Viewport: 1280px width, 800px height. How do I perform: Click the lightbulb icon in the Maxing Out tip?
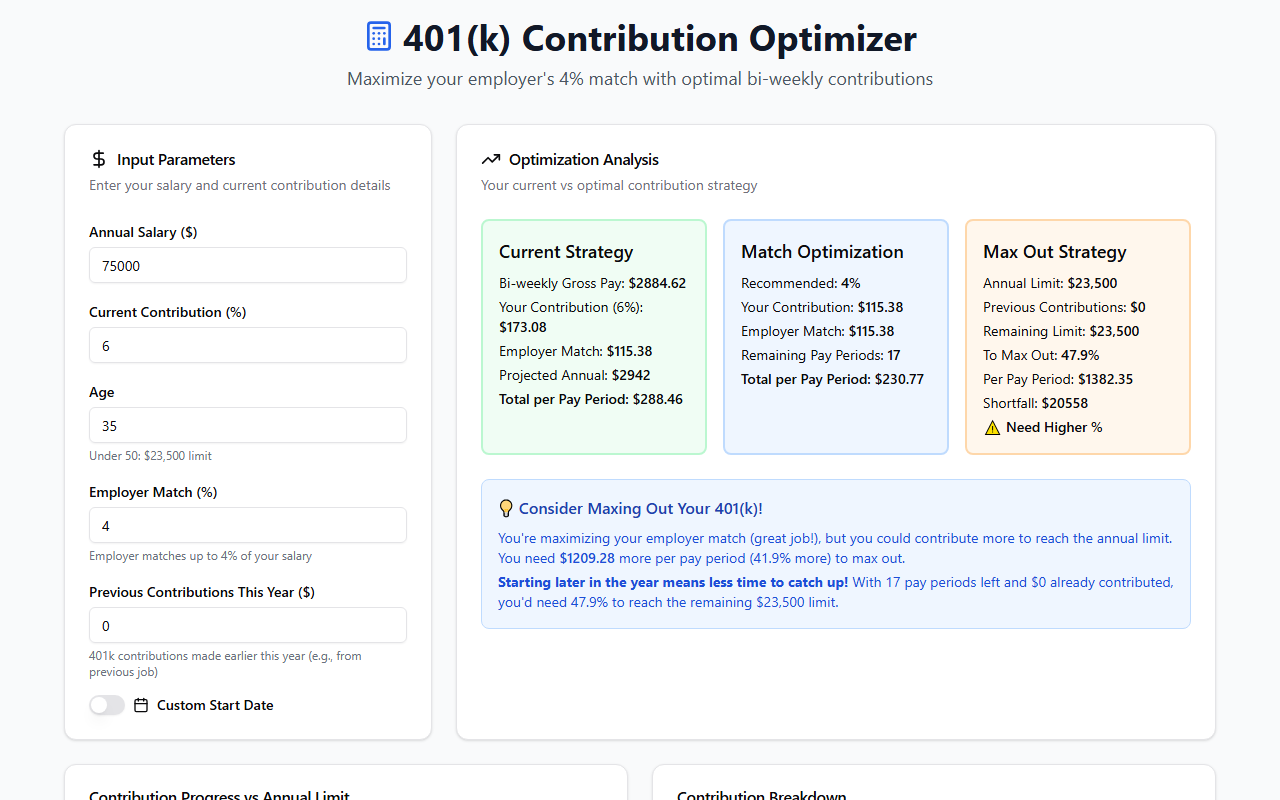click(x=506, y=509)
